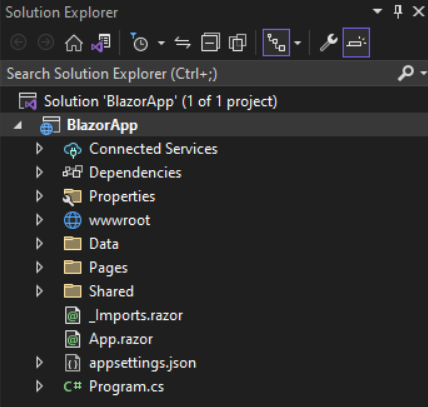Expand the Connected Services node

pyautogui.click(x=39, y=149)
